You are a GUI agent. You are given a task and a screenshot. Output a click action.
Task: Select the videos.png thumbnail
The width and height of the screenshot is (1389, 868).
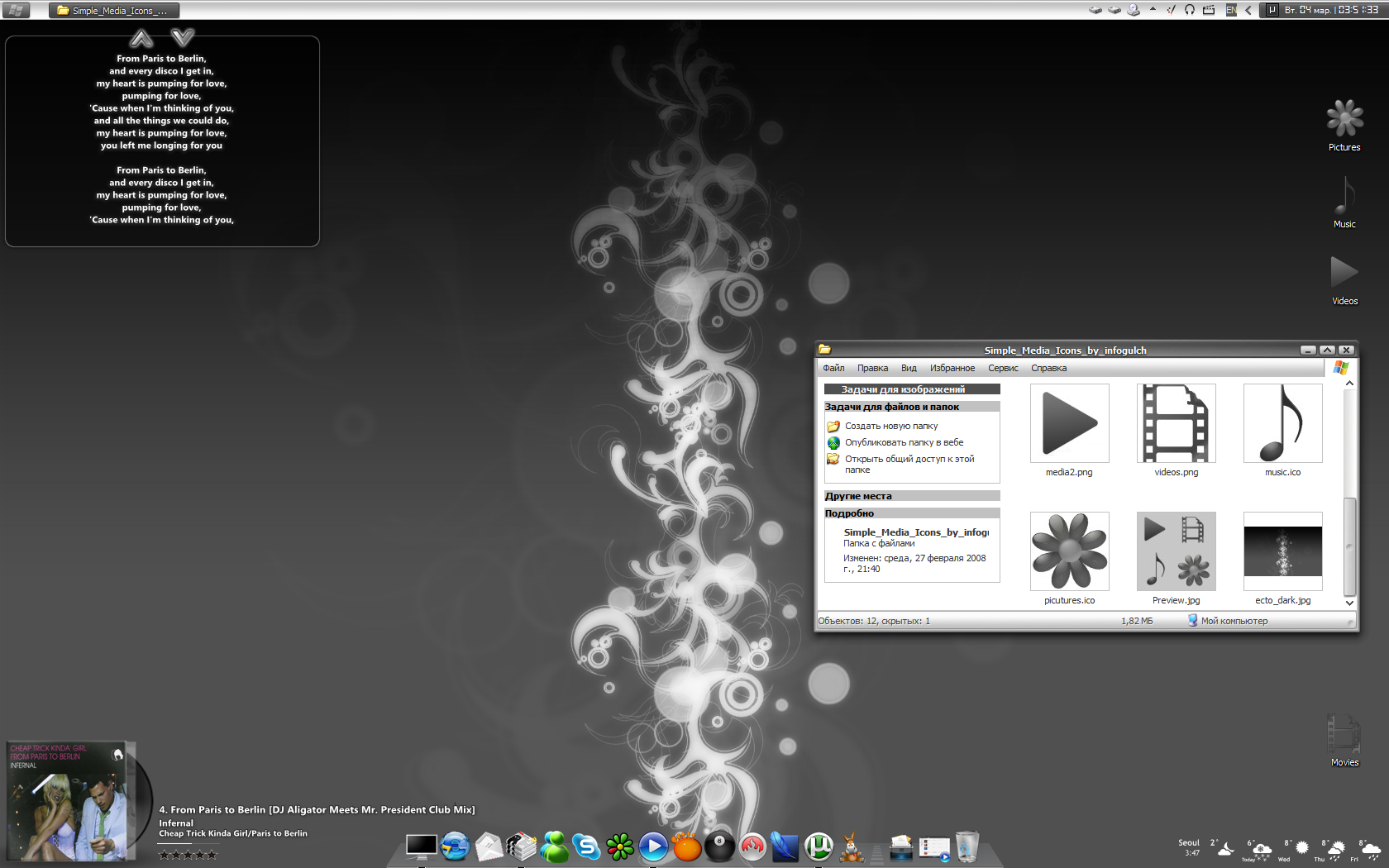(x=1176, y=423)
